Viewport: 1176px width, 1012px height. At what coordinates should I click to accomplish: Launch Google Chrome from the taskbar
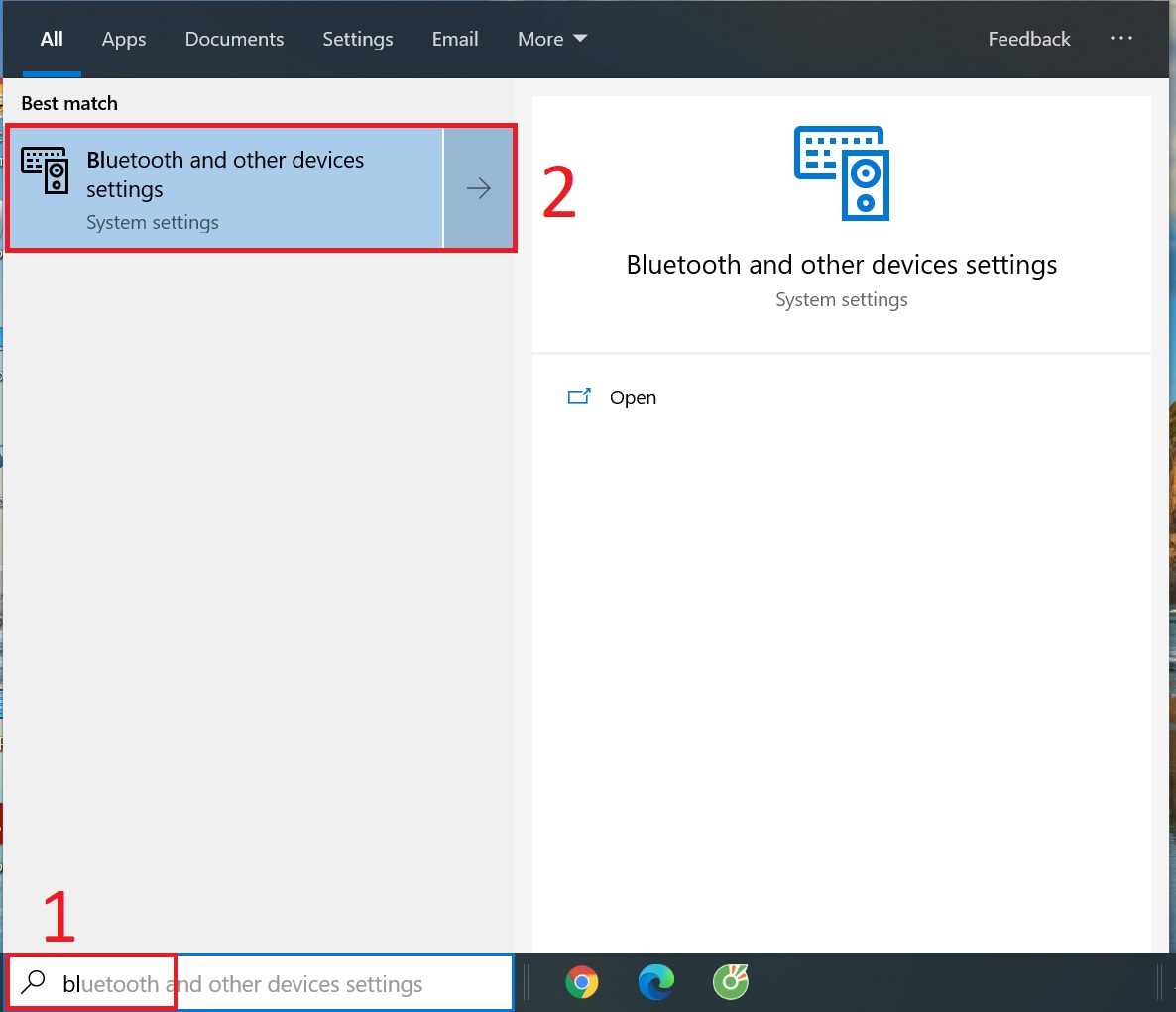[x=581, y=982]
